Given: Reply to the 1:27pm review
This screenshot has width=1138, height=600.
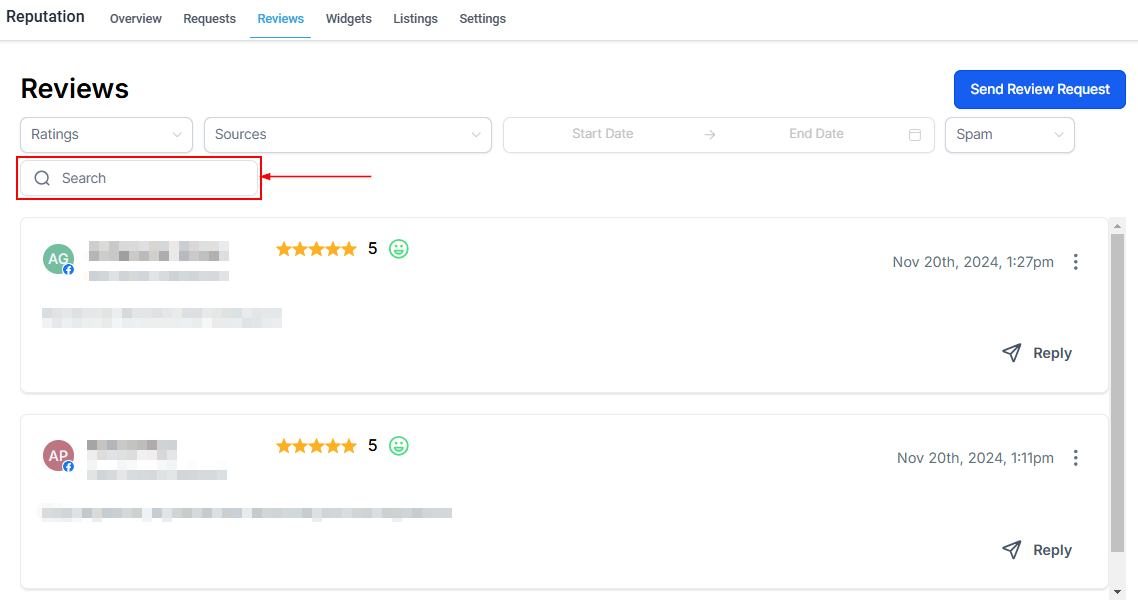Looking at the screenshot, I should [1037, 353].
